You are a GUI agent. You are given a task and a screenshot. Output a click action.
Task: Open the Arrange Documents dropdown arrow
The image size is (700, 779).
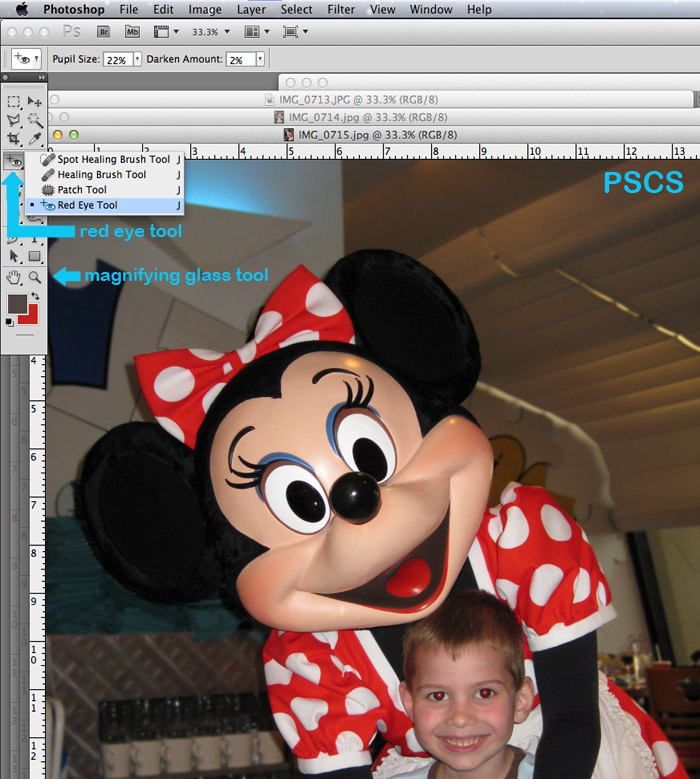(267, 32)
